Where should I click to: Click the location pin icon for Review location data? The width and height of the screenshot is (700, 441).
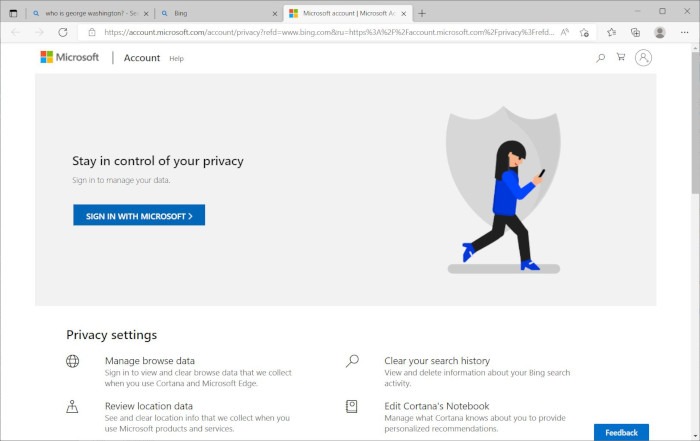72,406
